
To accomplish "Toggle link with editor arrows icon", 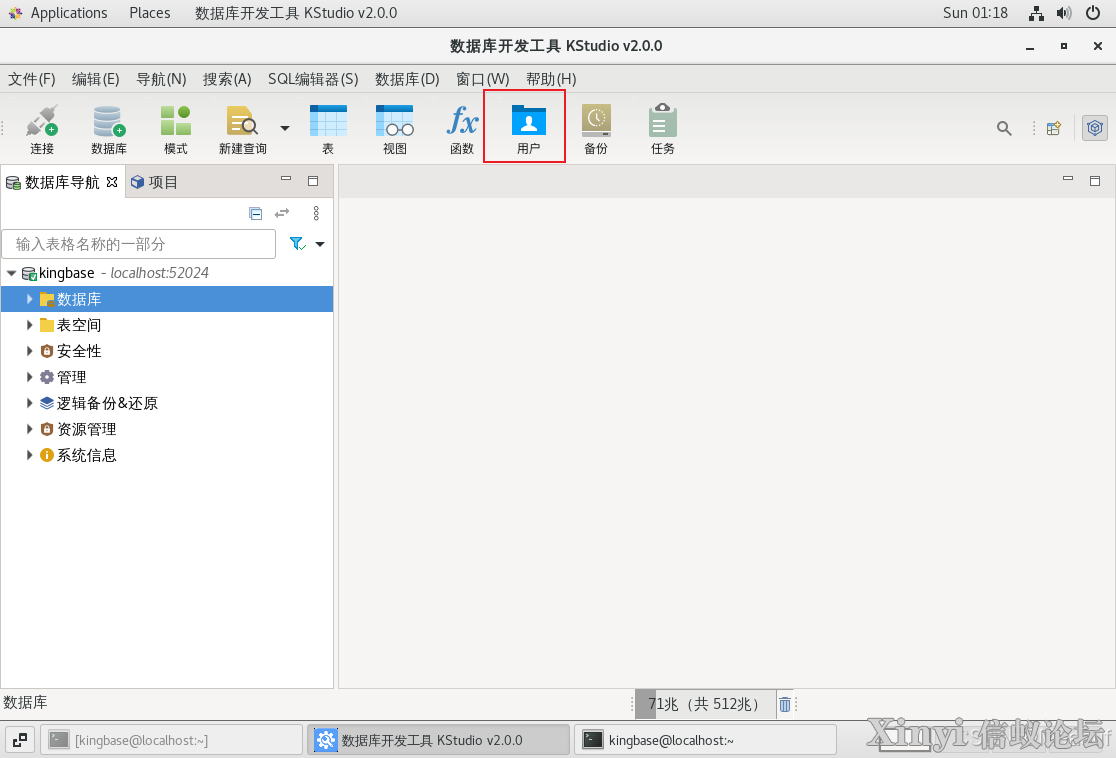I will (282, 214).
